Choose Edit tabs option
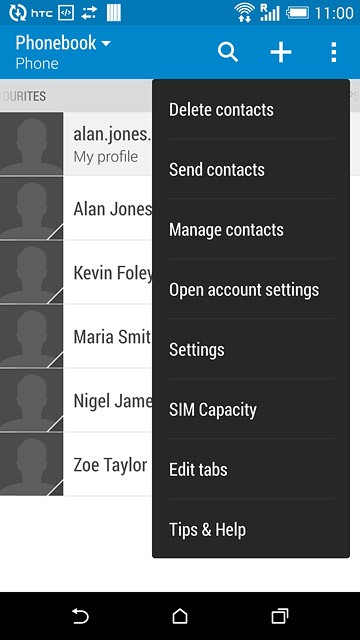Image resolution: width=360 pixels, height=640 pixels. click(251, 469)
